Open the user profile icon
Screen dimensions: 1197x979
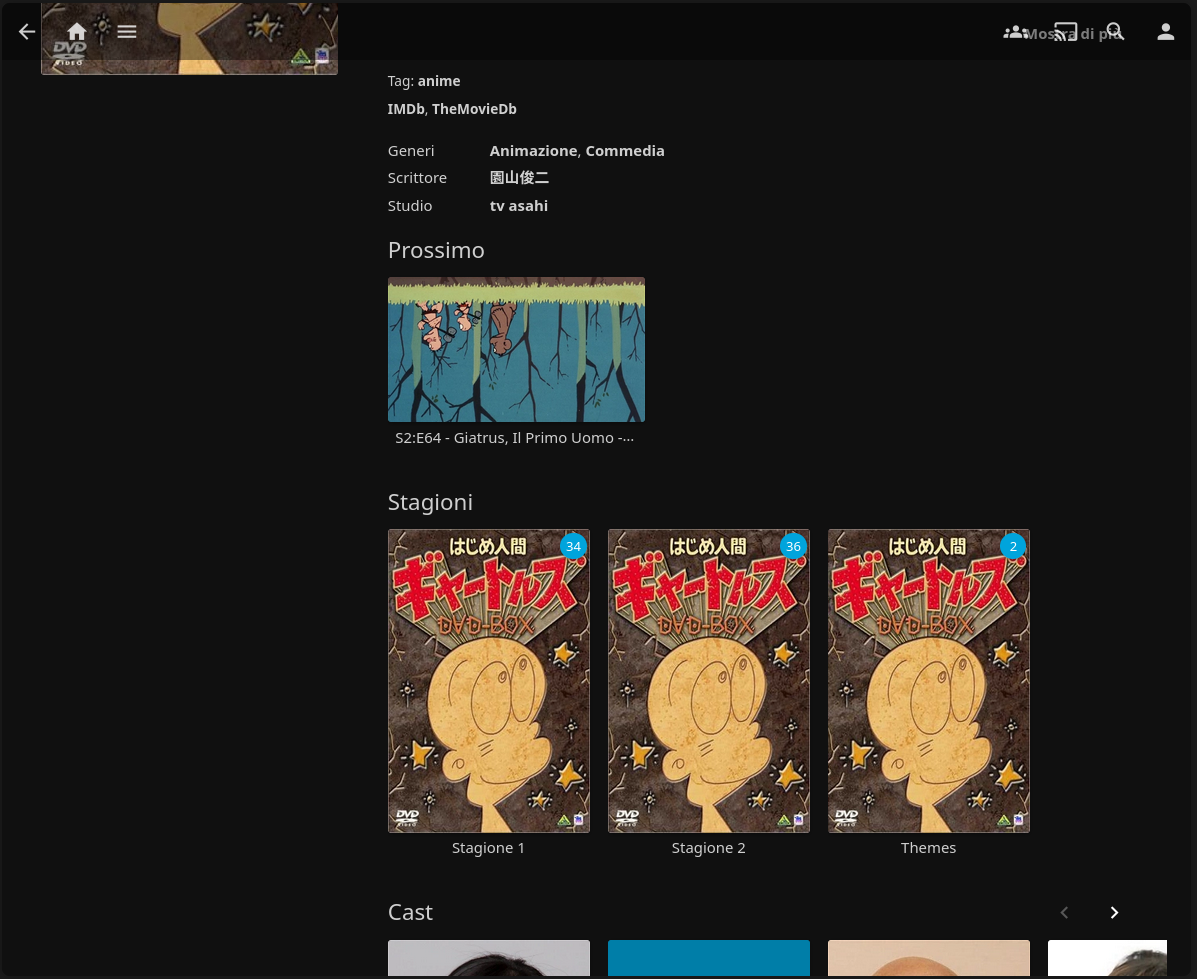(1166, 32)
